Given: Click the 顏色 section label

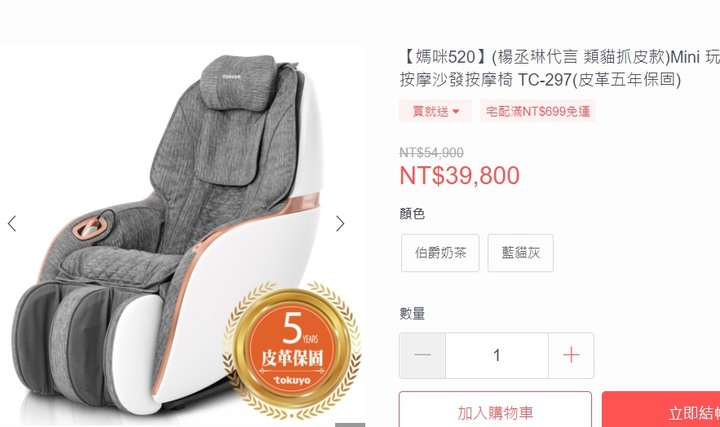Looking at the screenshot, I should point(412,214).
